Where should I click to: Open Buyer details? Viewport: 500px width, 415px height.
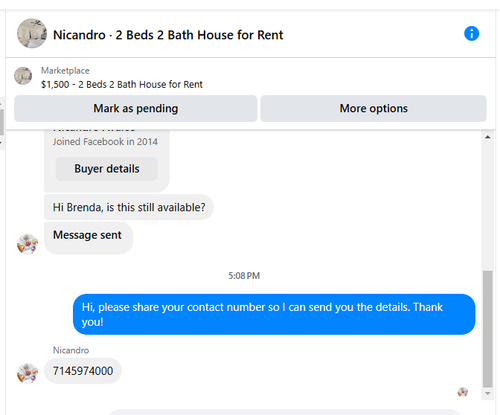(107, 169)
